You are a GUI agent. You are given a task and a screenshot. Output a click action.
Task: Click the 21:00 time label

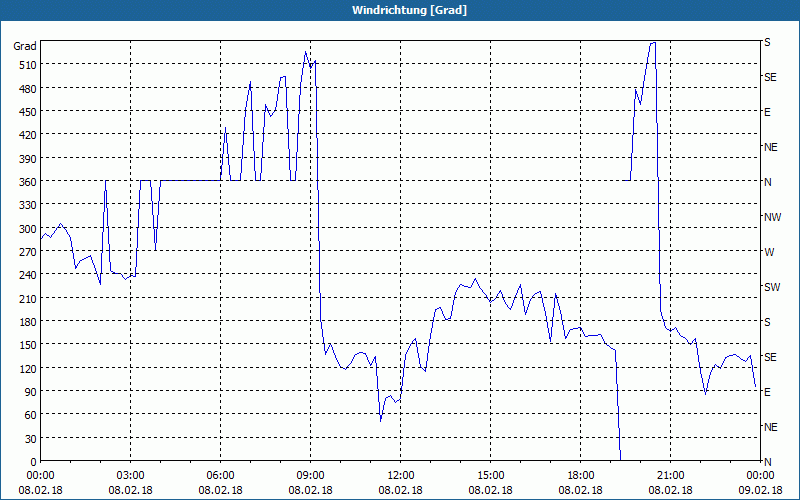point(670,476)
